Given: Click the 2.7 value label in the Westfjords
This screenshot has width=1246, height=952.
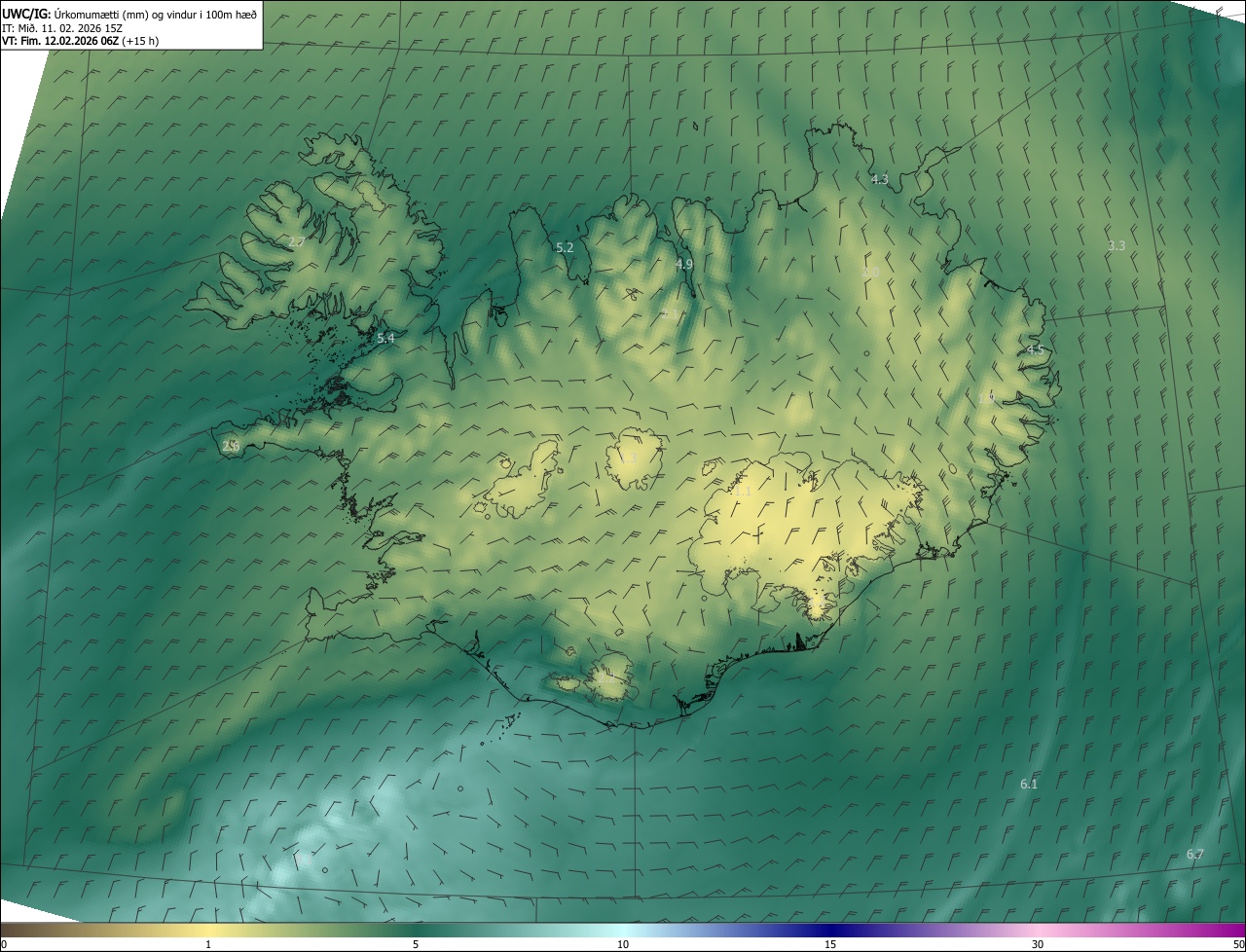Looking at the screenshot, I should point(297,241).
